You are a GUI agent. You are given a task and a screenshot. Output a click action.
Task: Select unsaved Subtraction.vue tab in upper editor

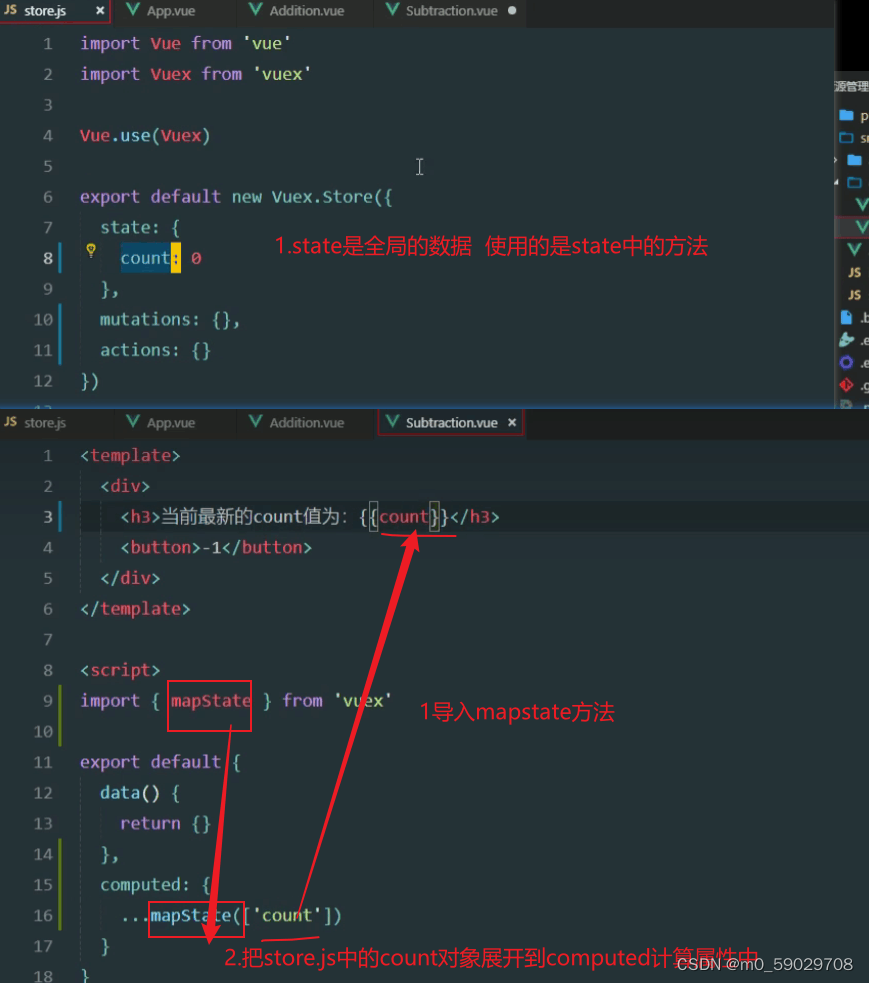tap(451, 11)
